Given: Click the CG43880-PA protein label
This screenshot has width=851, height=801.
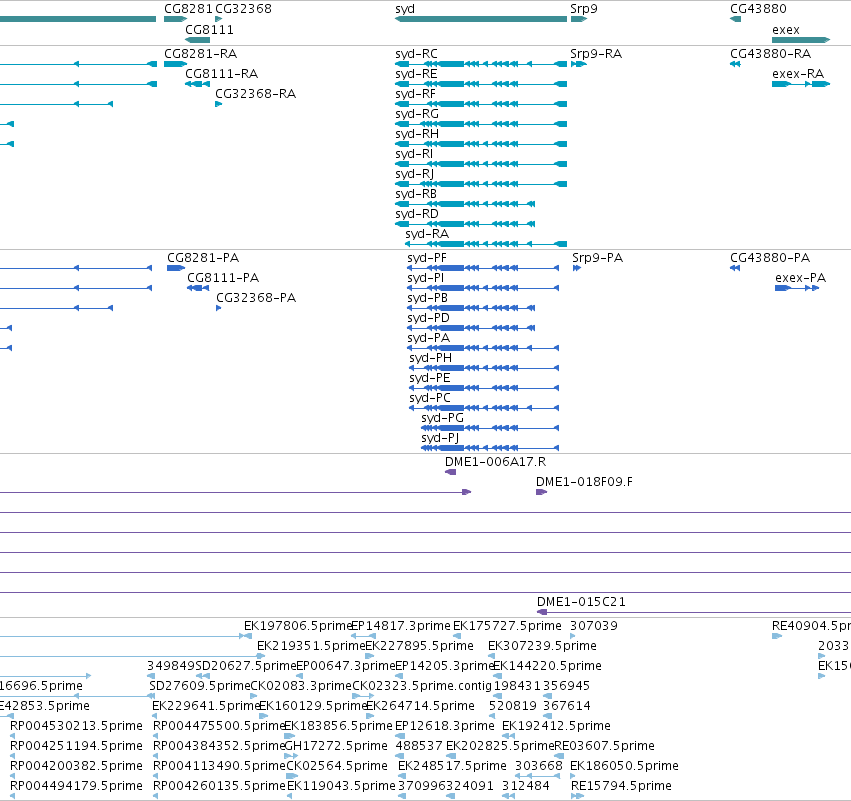Looking at the screenshot, I should point(770,258).
